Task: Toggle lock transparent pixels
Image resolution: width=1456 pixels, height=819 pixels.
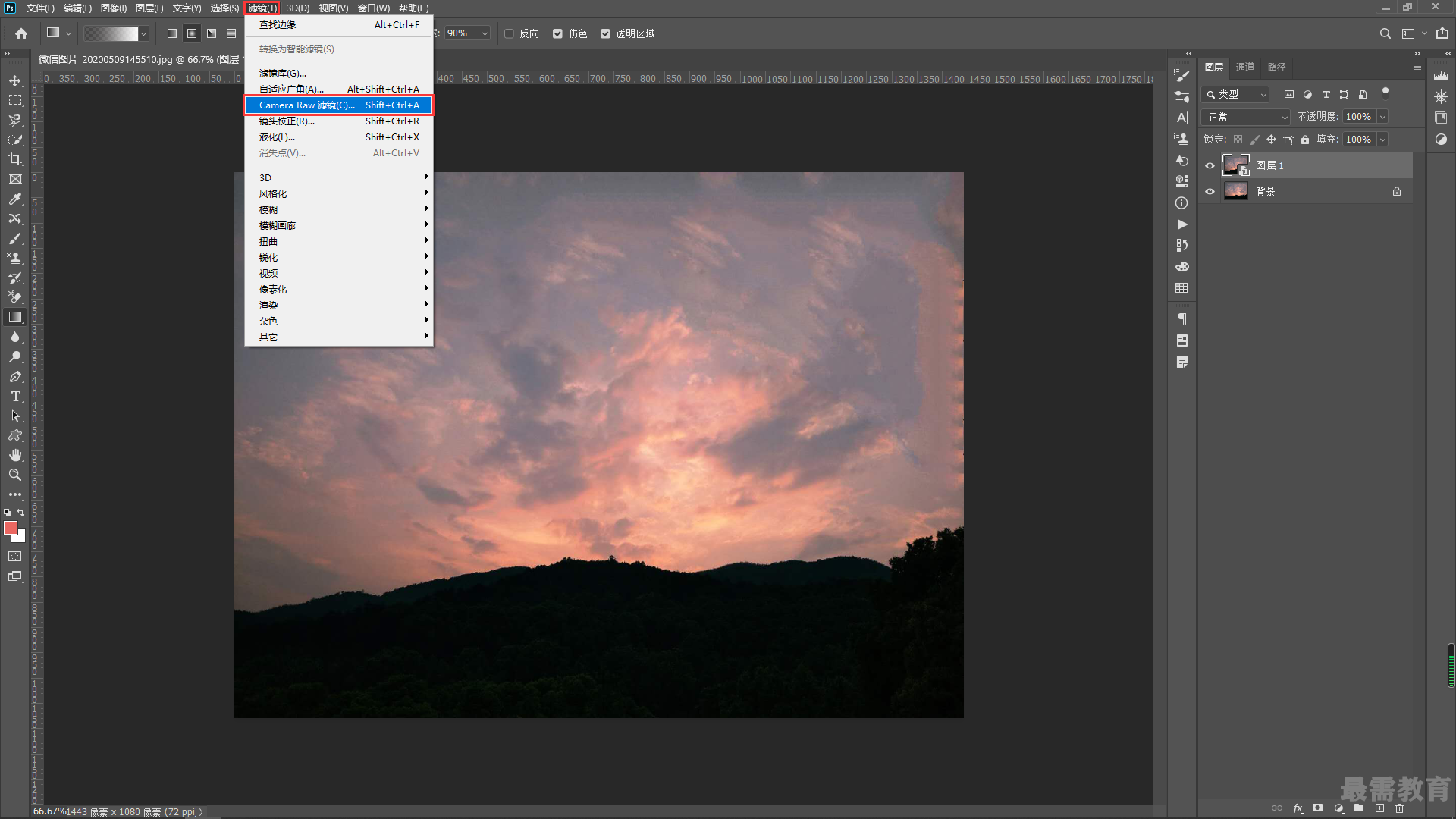Action: 1238,140
